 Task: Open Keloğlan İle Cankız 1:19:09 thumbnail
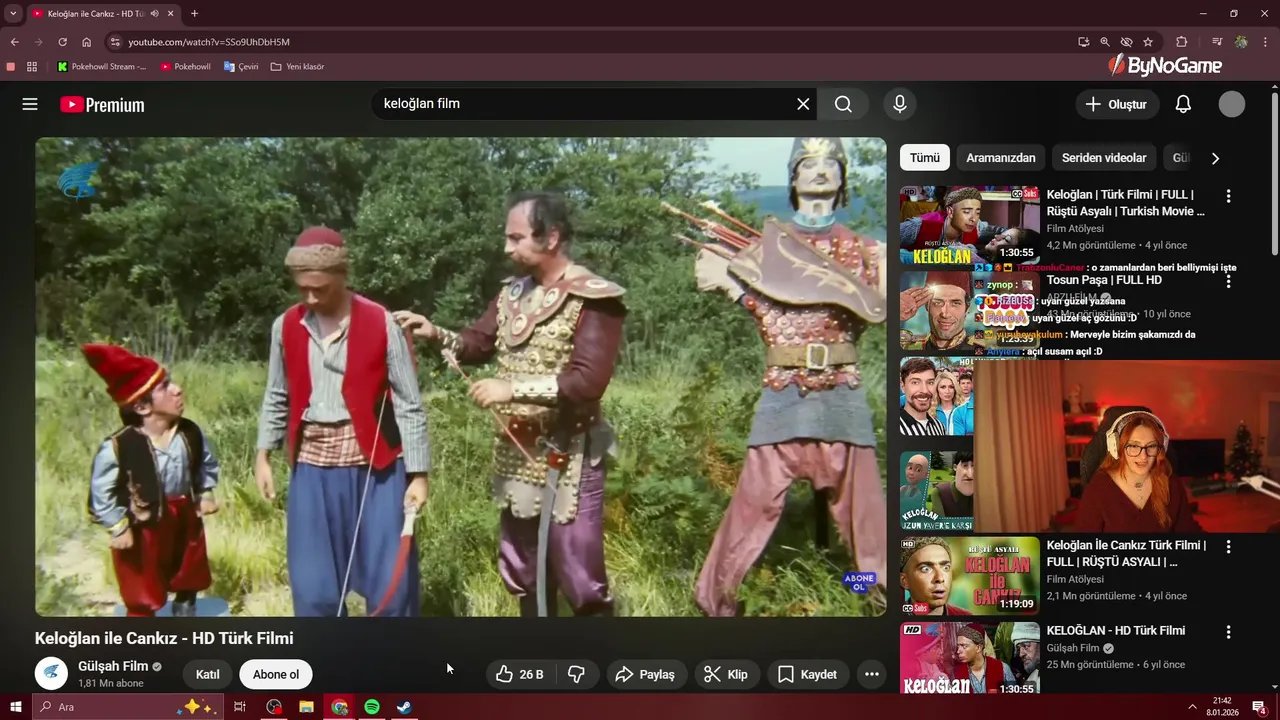click(969, 576)
